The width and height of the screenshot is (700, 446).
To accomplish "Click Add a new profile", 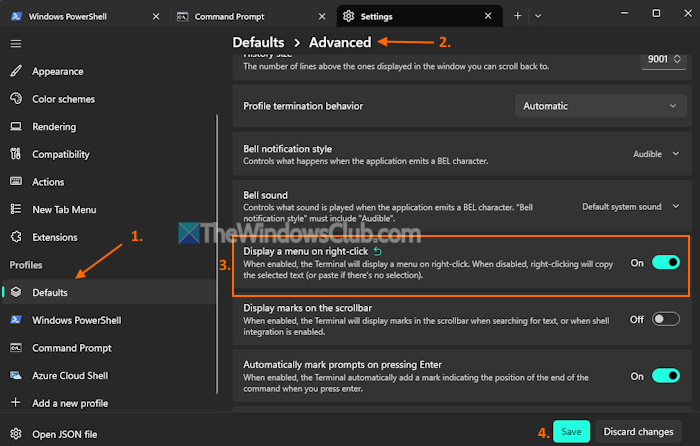I will point(109,403).
